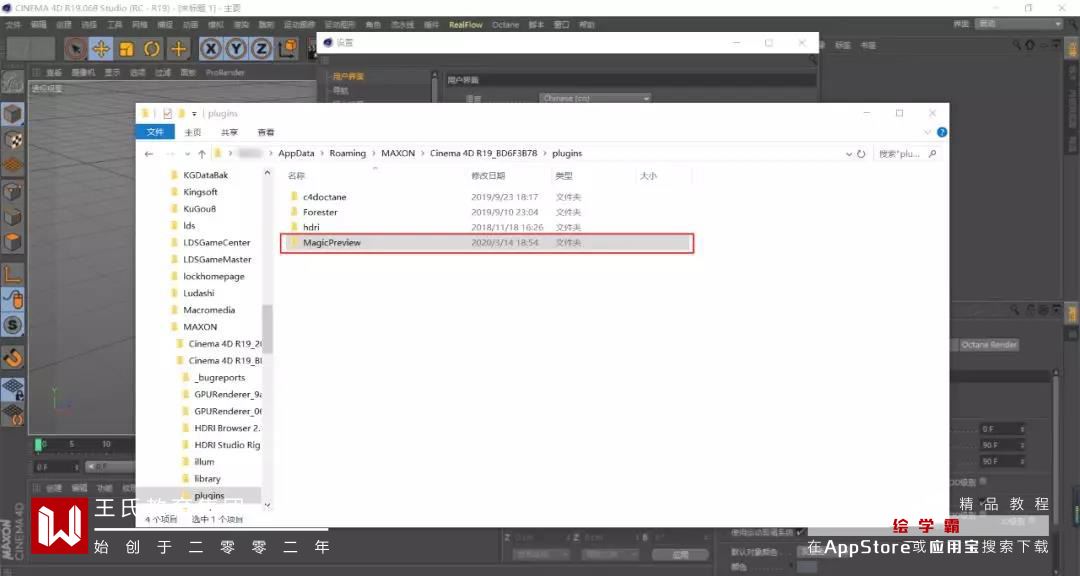Select the live selection arrow tool in Cinema 4D
This screenshot has height=576, width=1080.
76,49
